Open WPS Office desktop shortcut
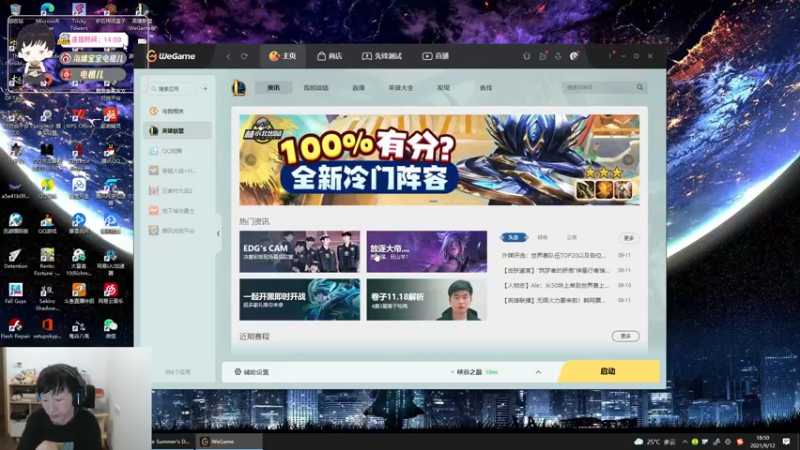The image size is (800, 450). pos(79,118)
